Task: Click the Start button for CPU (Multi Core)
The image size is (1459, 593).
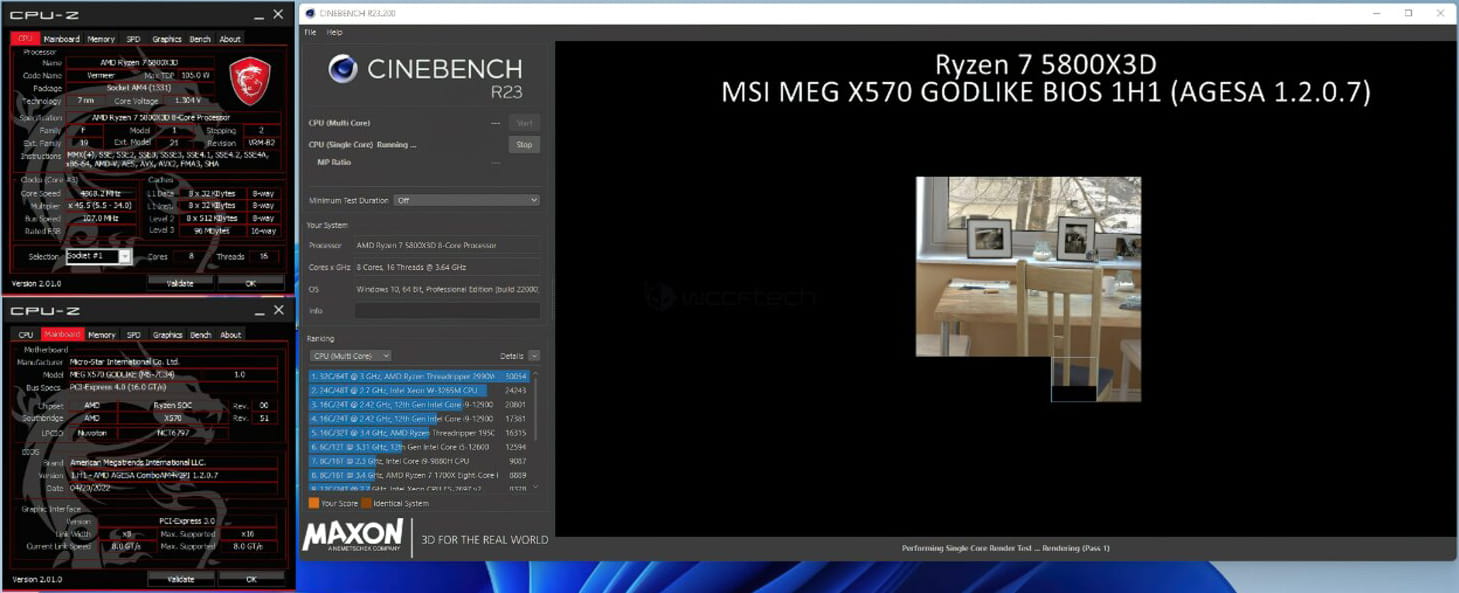Action: 524,123
